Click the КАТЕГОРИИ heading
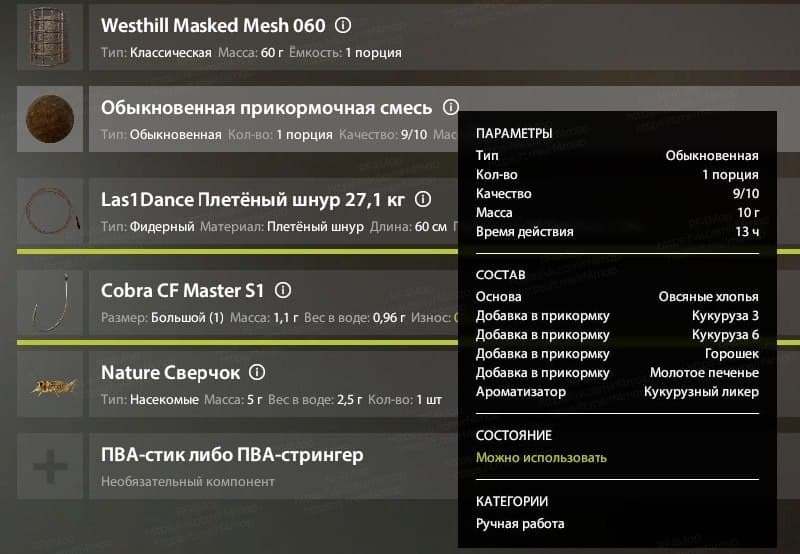800x554 pixels. pos(512,501)
